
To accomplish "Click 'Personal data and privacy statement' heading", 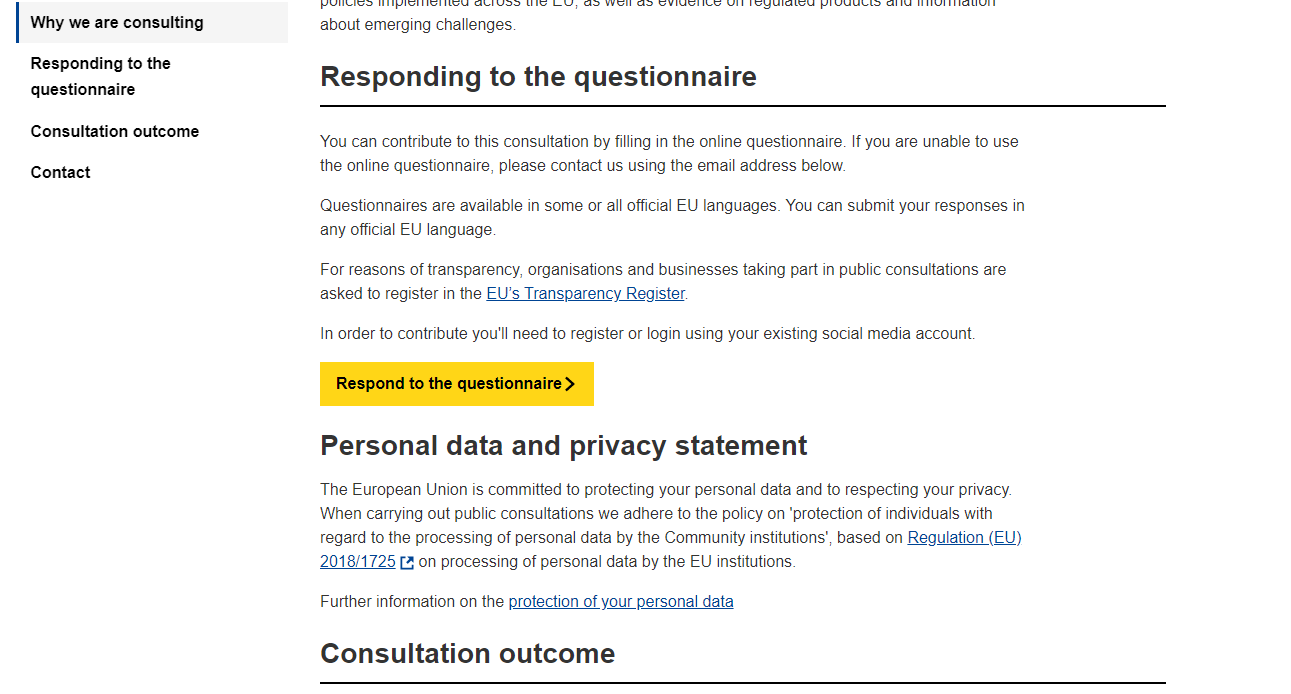I will point(563,445).
